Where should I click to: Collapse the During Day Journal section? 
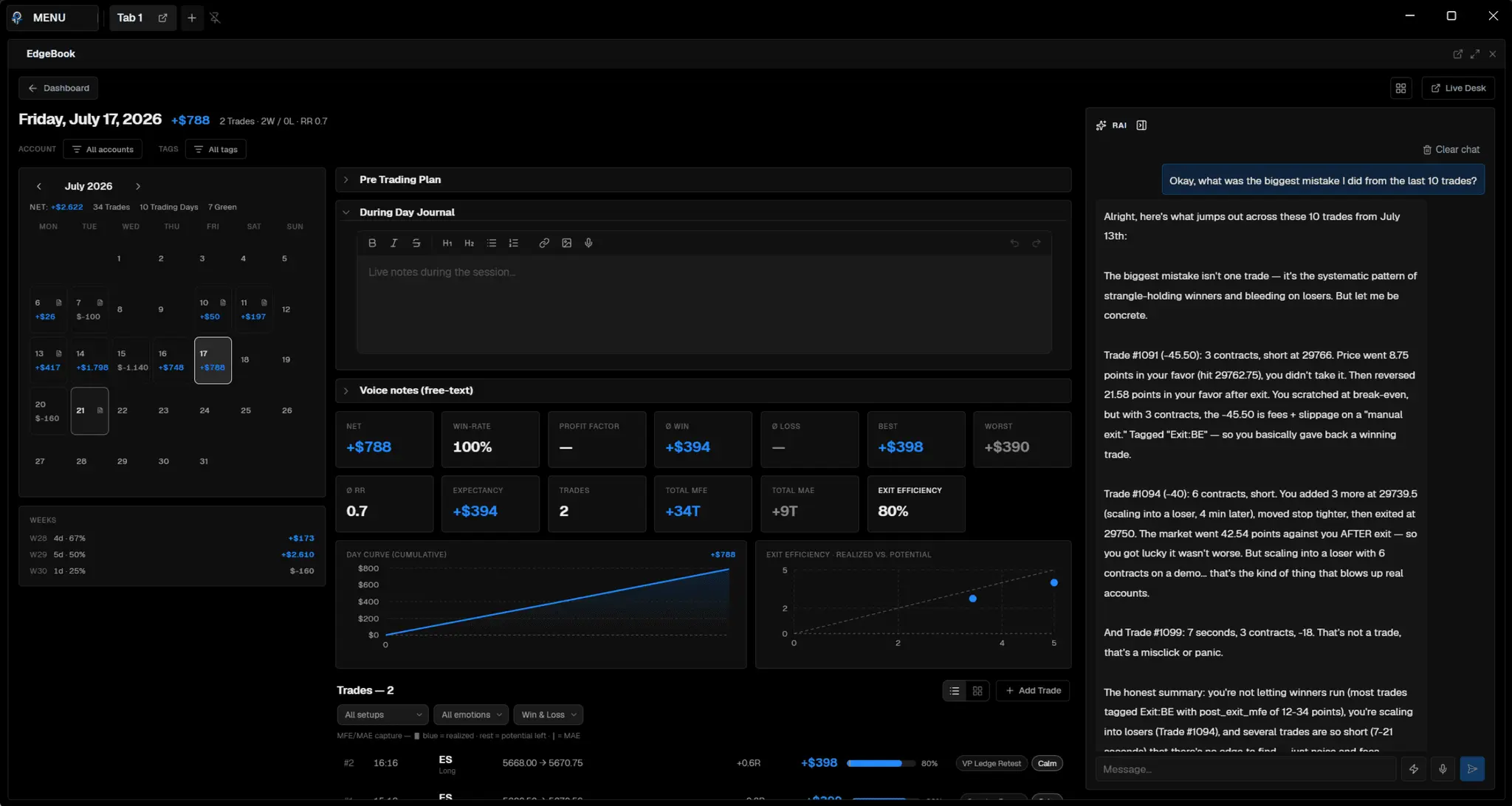click(x=703, y=213)
